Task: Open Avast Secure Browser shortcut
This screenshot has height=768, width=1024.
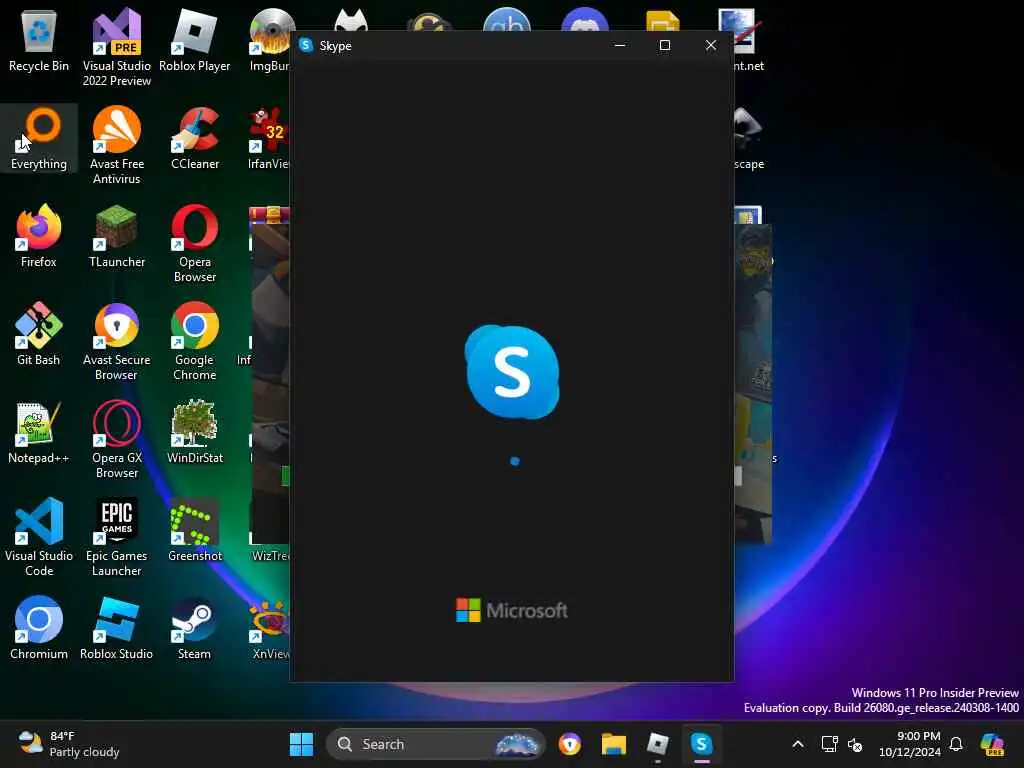Action: point(116,341)
